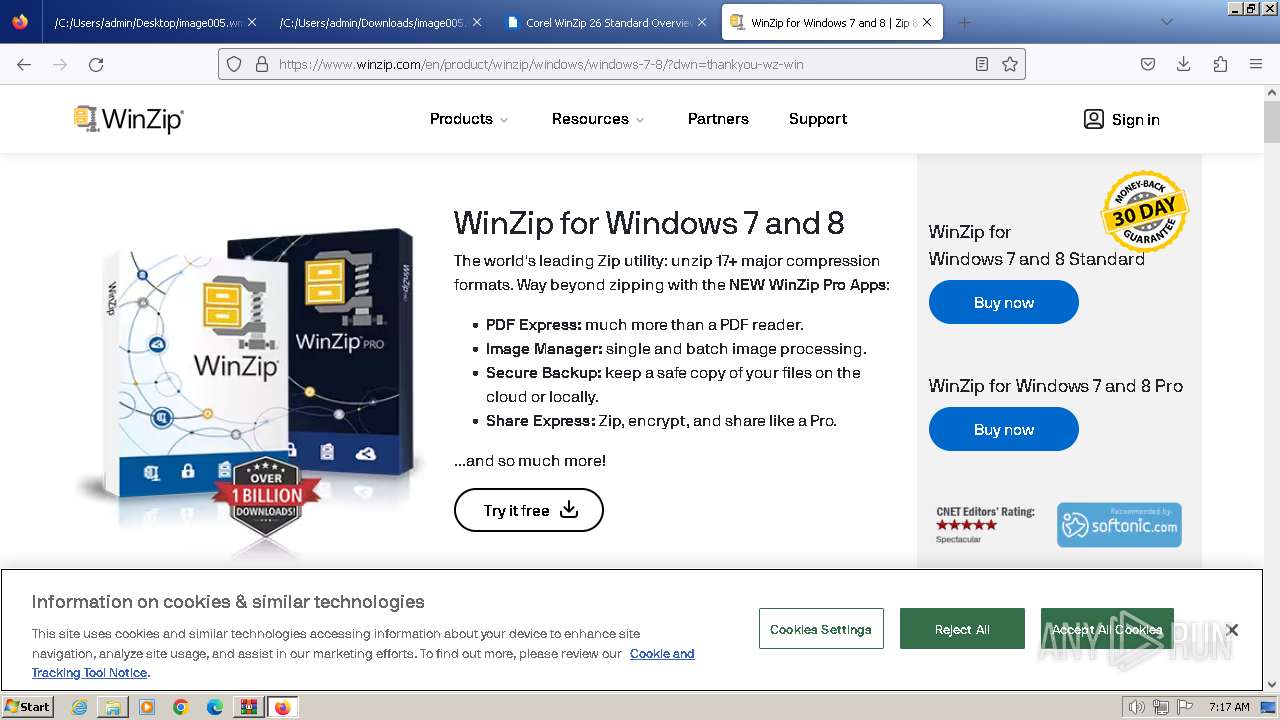Click the Softonic.com badge
This screenshot has width=1280, height=720.
(1119, 525)
